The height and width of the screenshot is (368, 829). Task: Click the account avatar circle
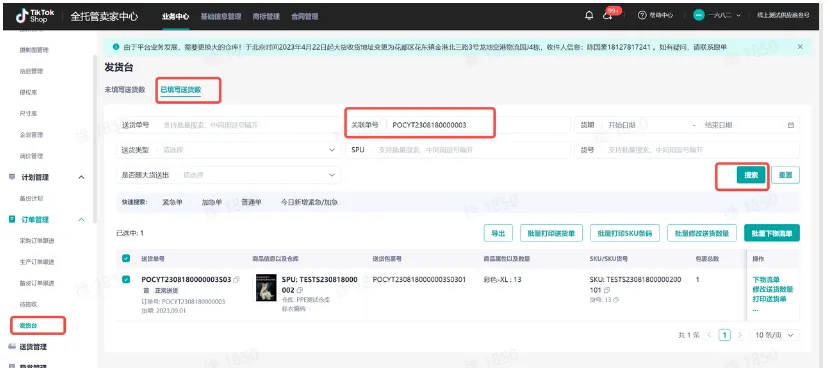(x=699, y=15)
